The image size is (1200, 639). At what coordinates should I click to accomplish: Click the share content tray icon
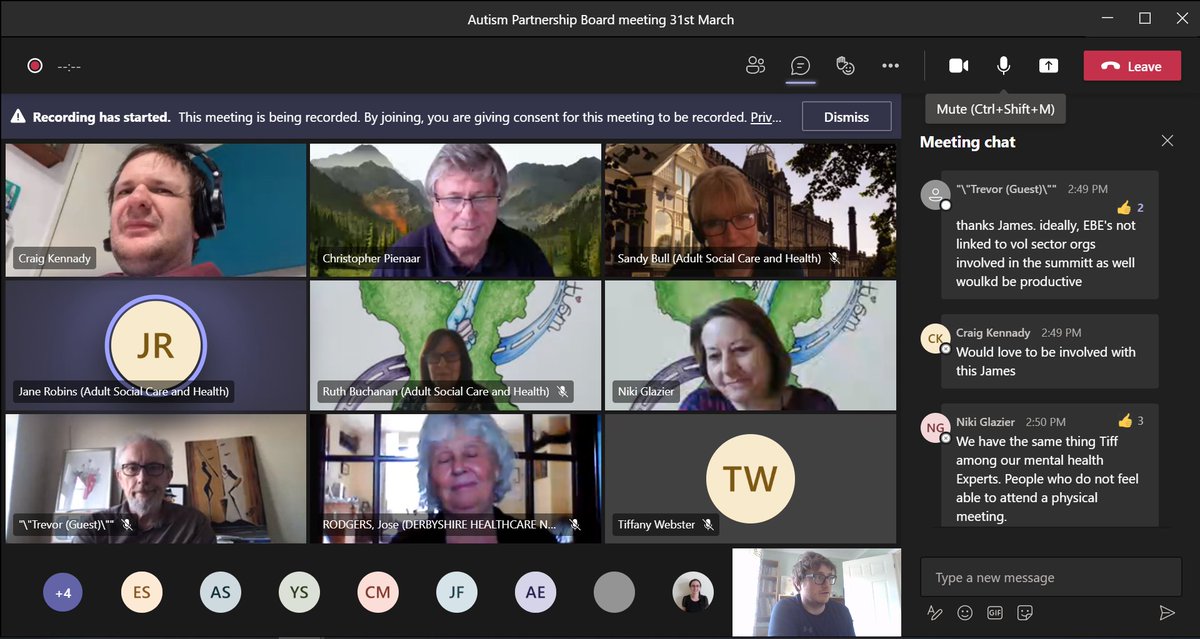tap(1048, 66)
